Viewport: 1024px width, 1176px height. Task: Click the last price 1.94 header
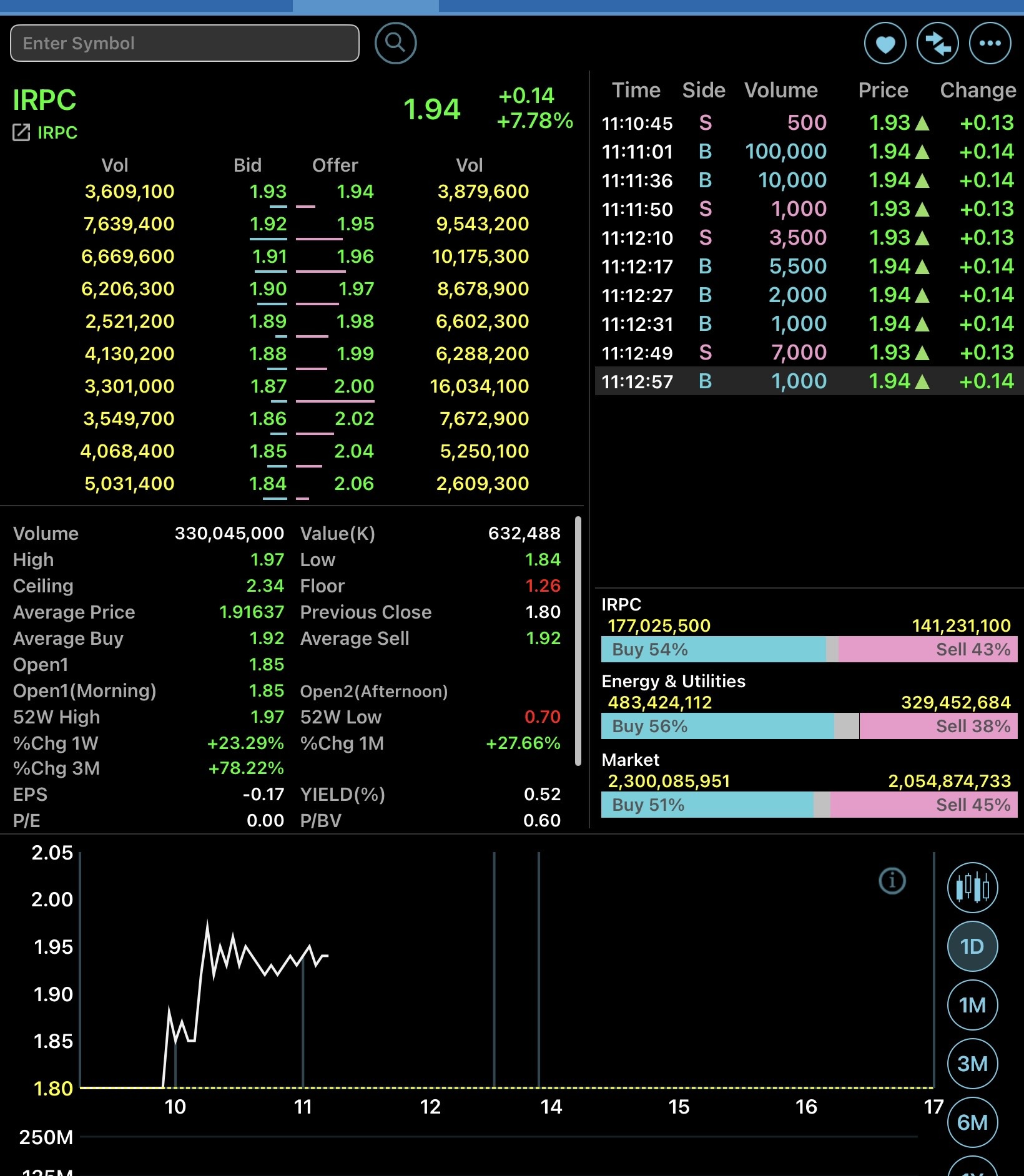click(432, 109)
